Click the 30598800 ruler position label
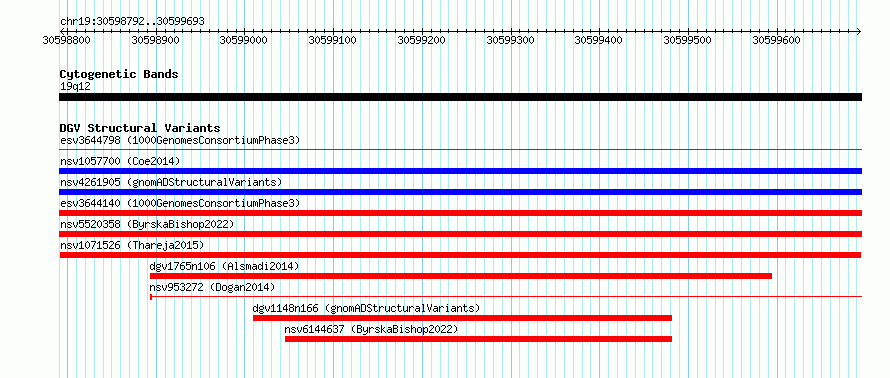890x378 pixels. [x=66, y=40]
